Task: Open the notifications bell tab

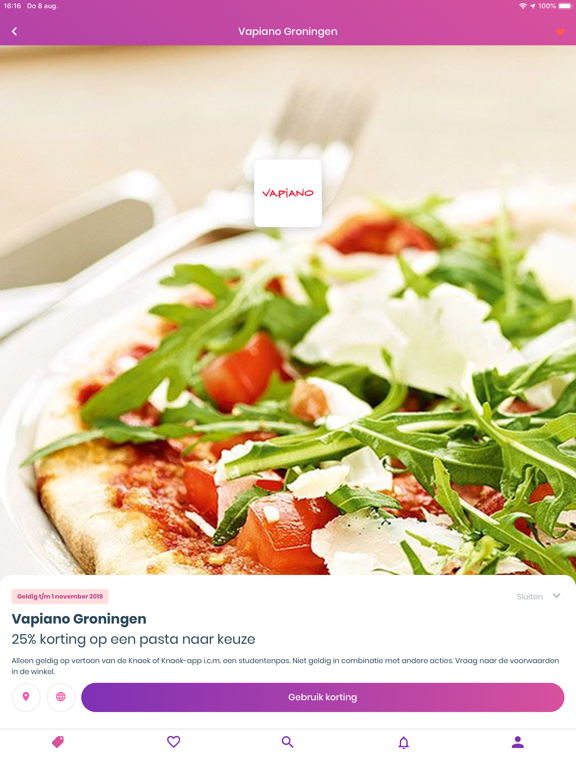Action: [x=403, y=743]
